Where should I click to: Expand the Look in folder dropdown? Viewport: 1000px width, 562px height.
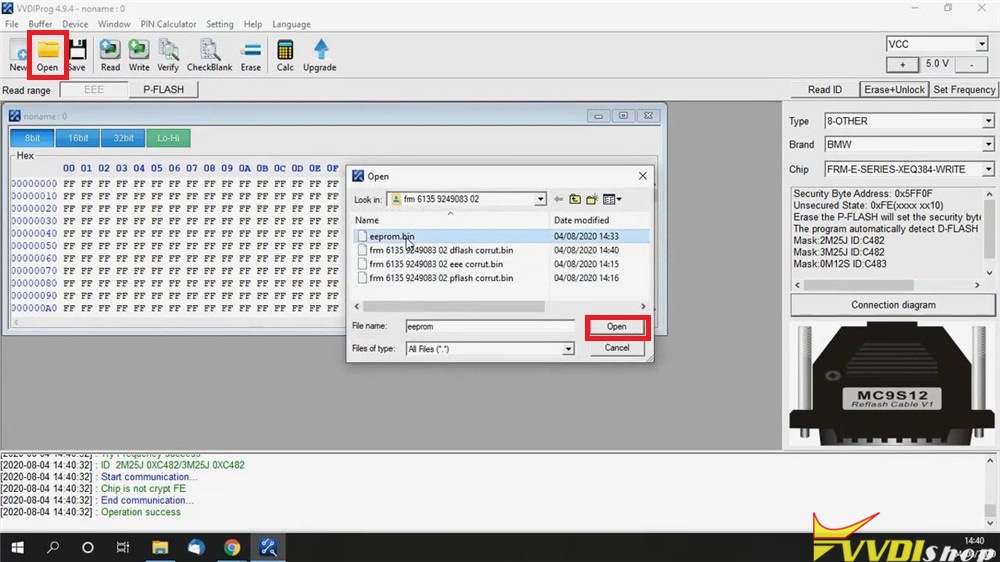[540, 200]
